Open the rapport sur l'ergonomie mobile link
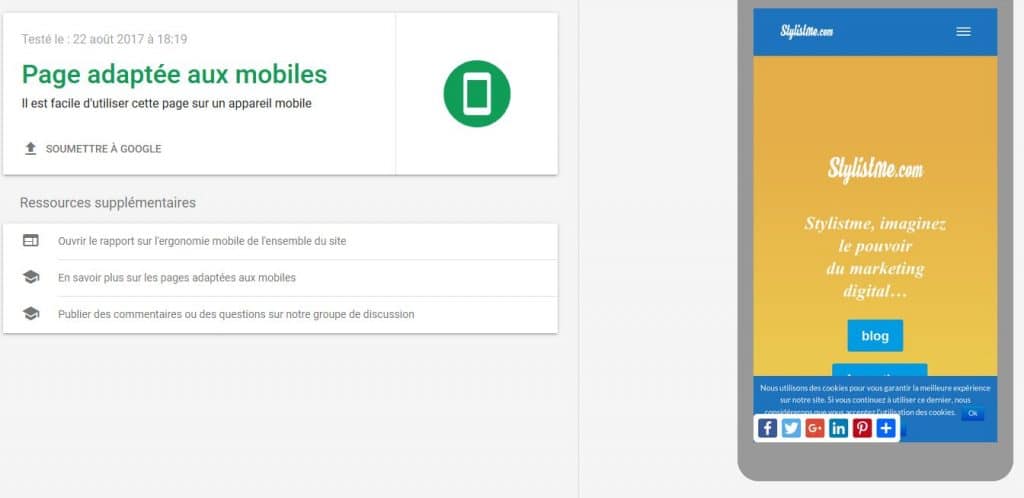This screenshot has width=1024, height=498. pyautogui.click(x=202, y=241)
